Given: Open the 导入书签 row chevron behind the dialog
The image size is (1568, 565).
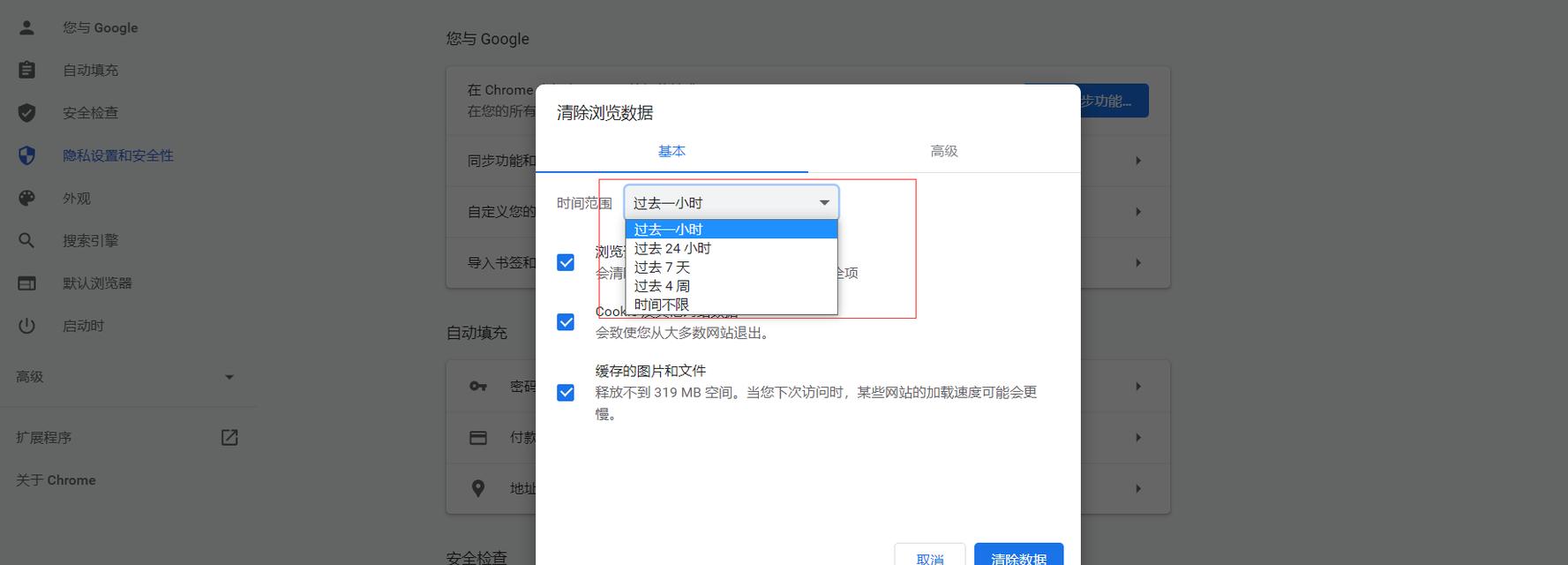Looking at the screenshot, I should tap(1138, 263).
